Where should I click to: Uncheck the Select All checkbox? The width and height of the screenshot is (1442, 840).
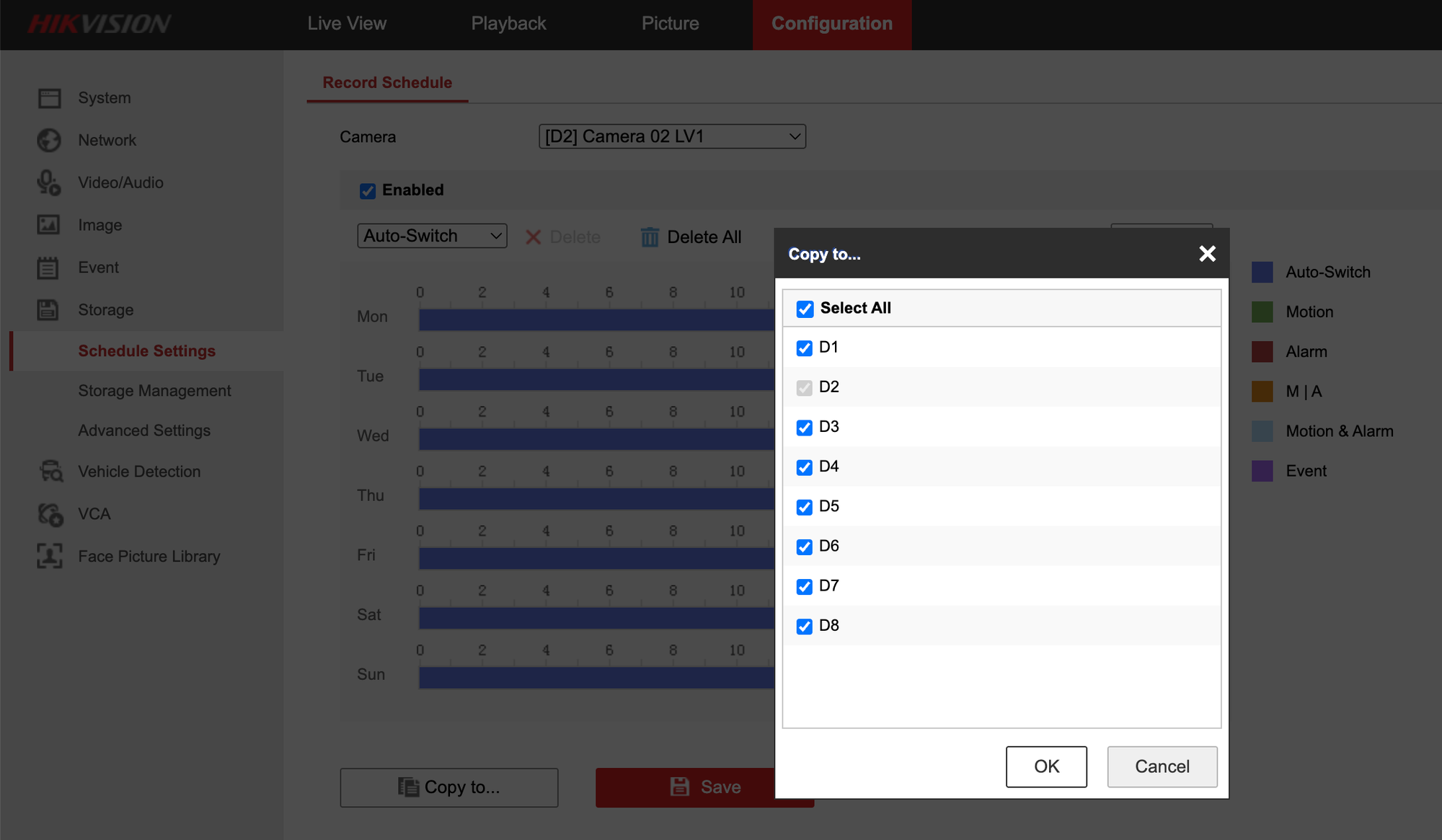coord(805,309)
